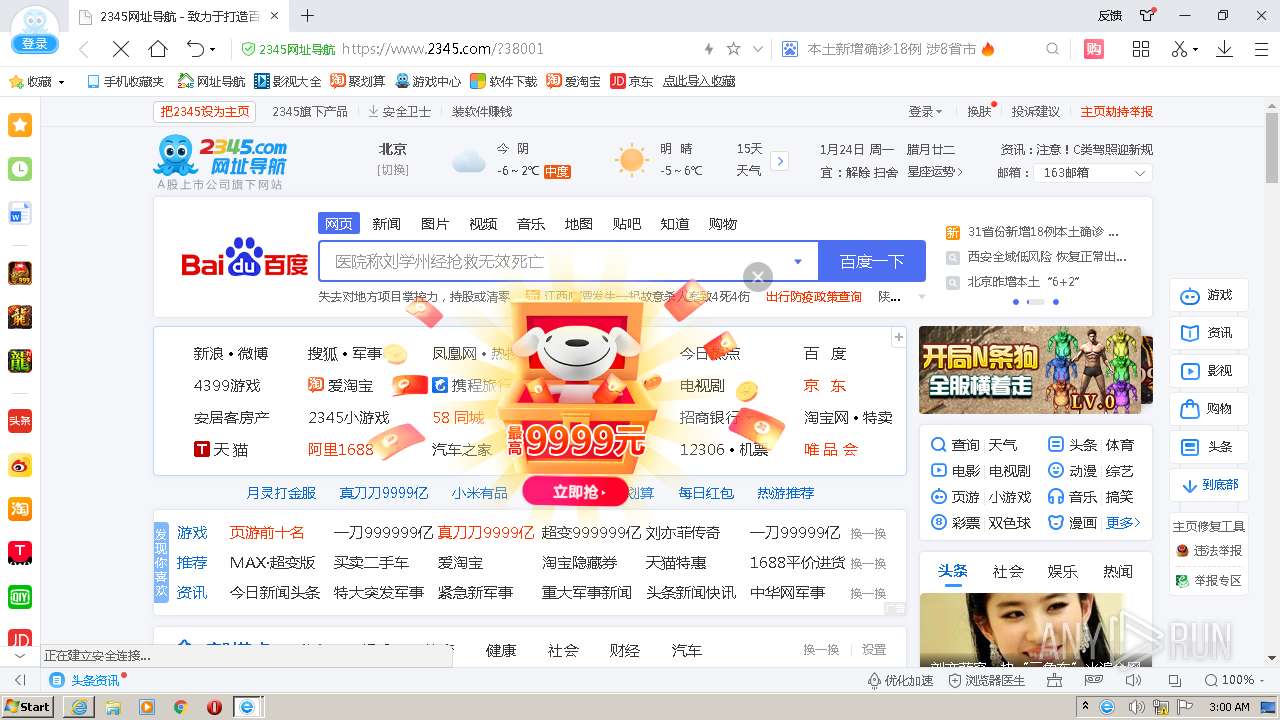Open the 游戏 right side panel button

(x=1209, y=295)
